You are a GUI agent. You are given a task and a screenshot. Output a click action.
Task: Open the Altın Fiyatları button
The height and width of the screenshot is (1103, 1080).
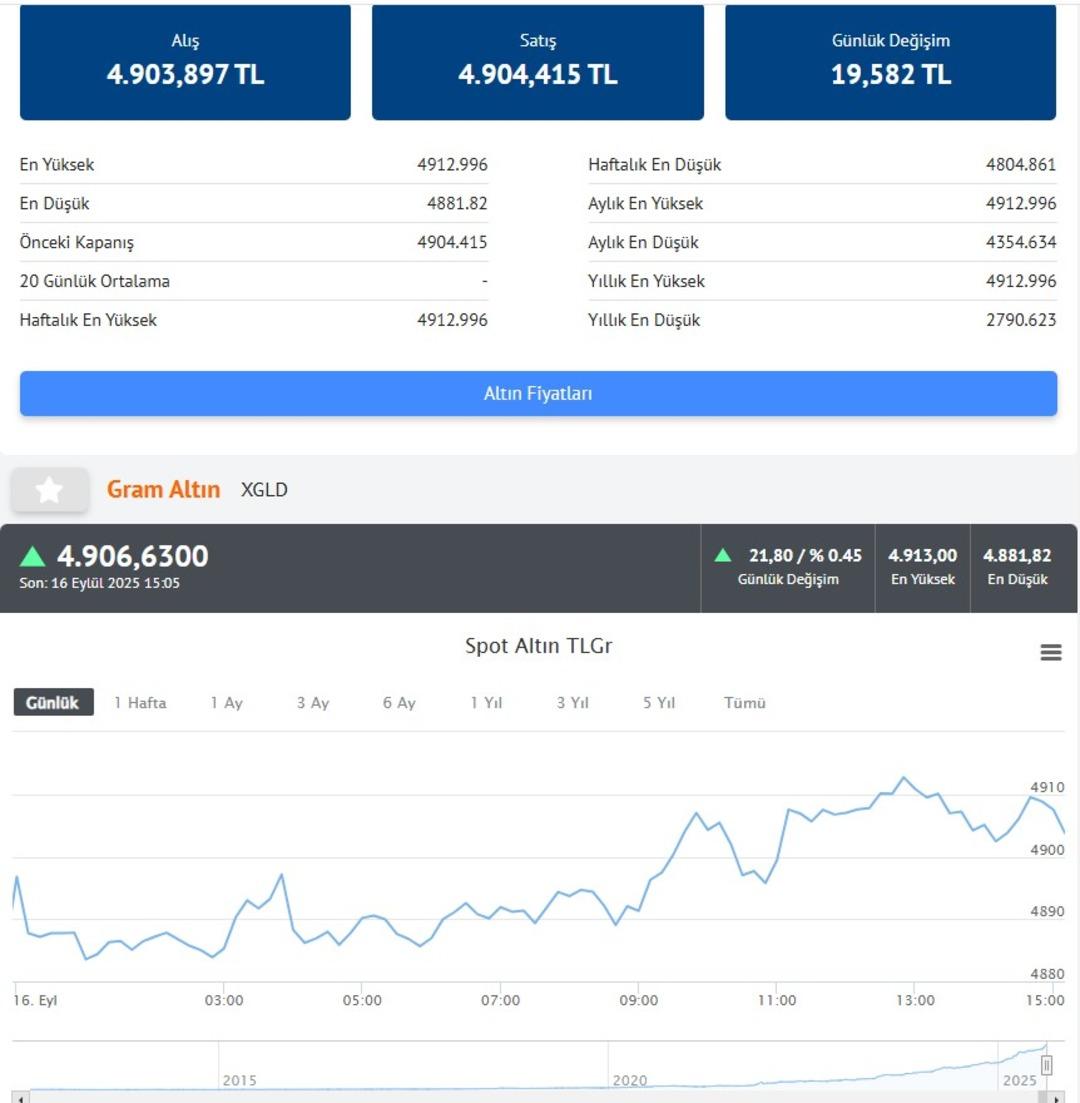pos(538,393)
